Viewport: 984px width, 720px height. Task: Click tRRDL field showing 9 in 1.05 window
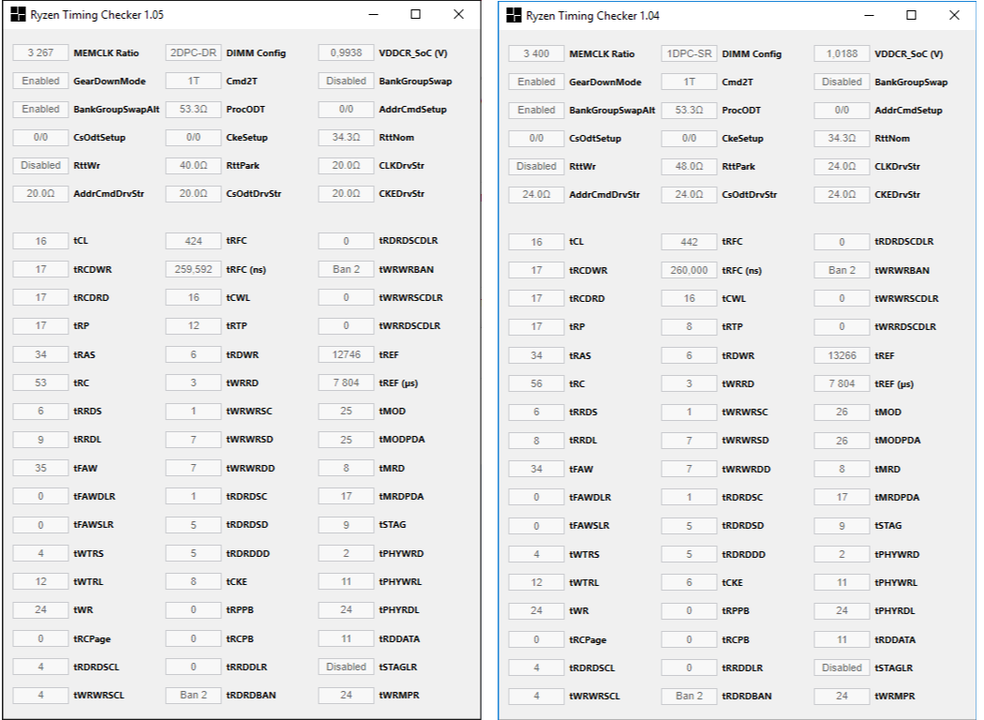tap(41, 439)
